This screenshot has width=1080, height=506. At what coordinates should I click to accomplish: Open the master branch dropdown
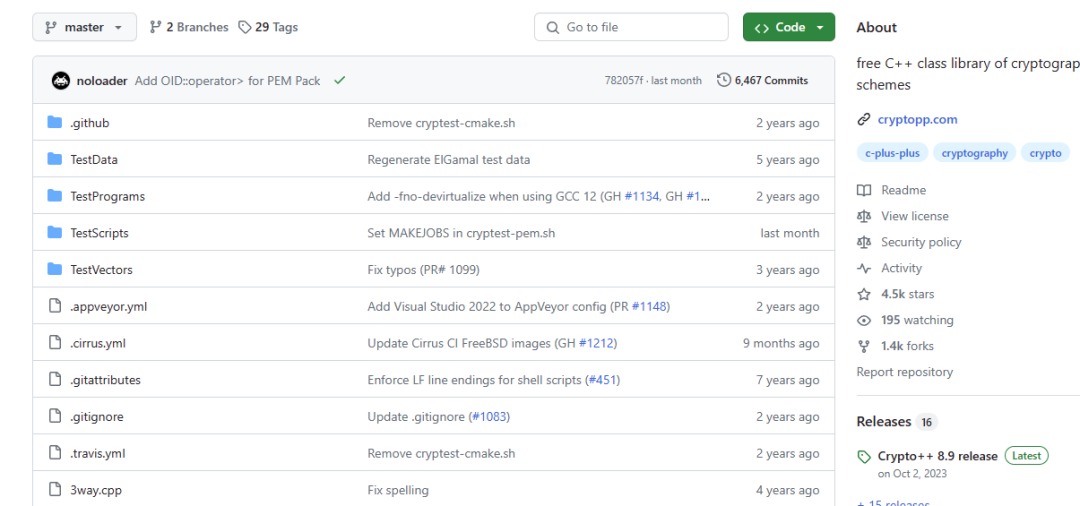(84, 28)
